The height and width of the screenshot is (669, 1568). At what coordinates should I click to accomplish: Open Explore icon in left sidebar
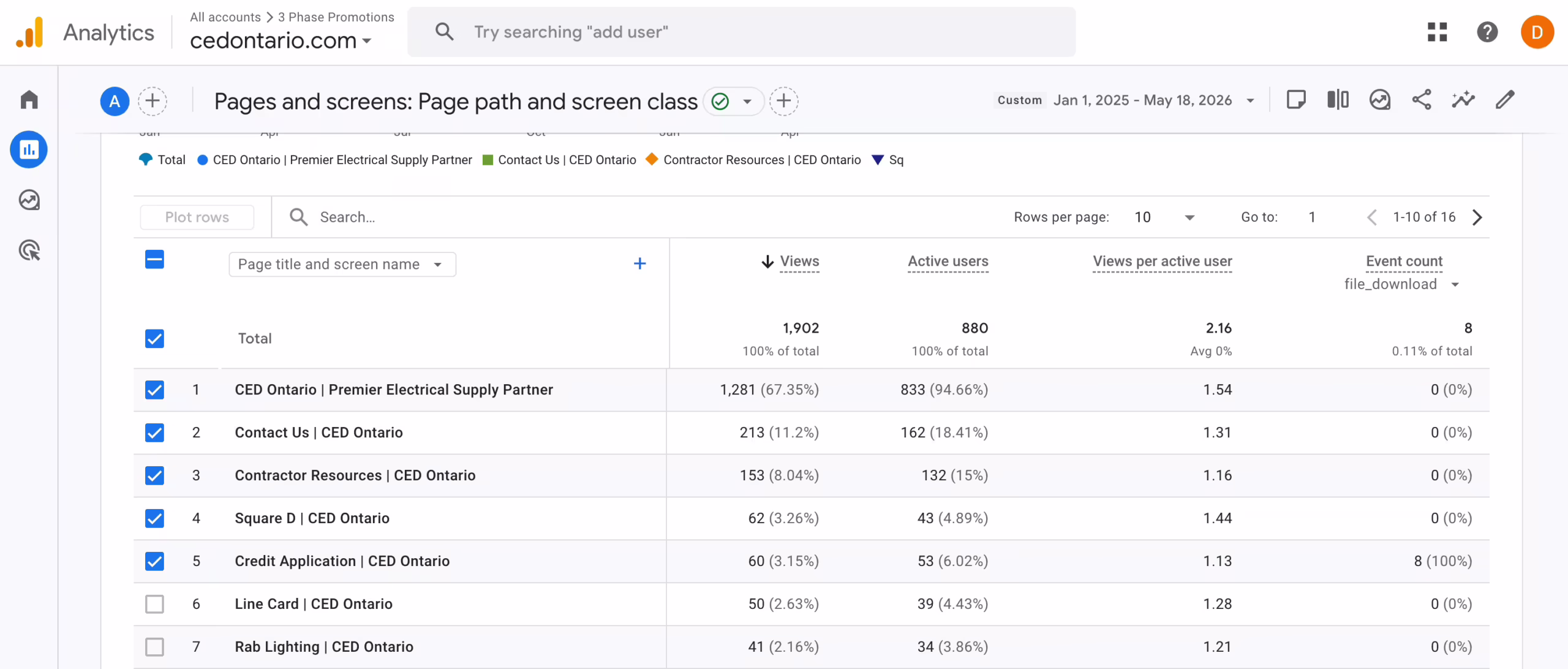tap(29, 200)
